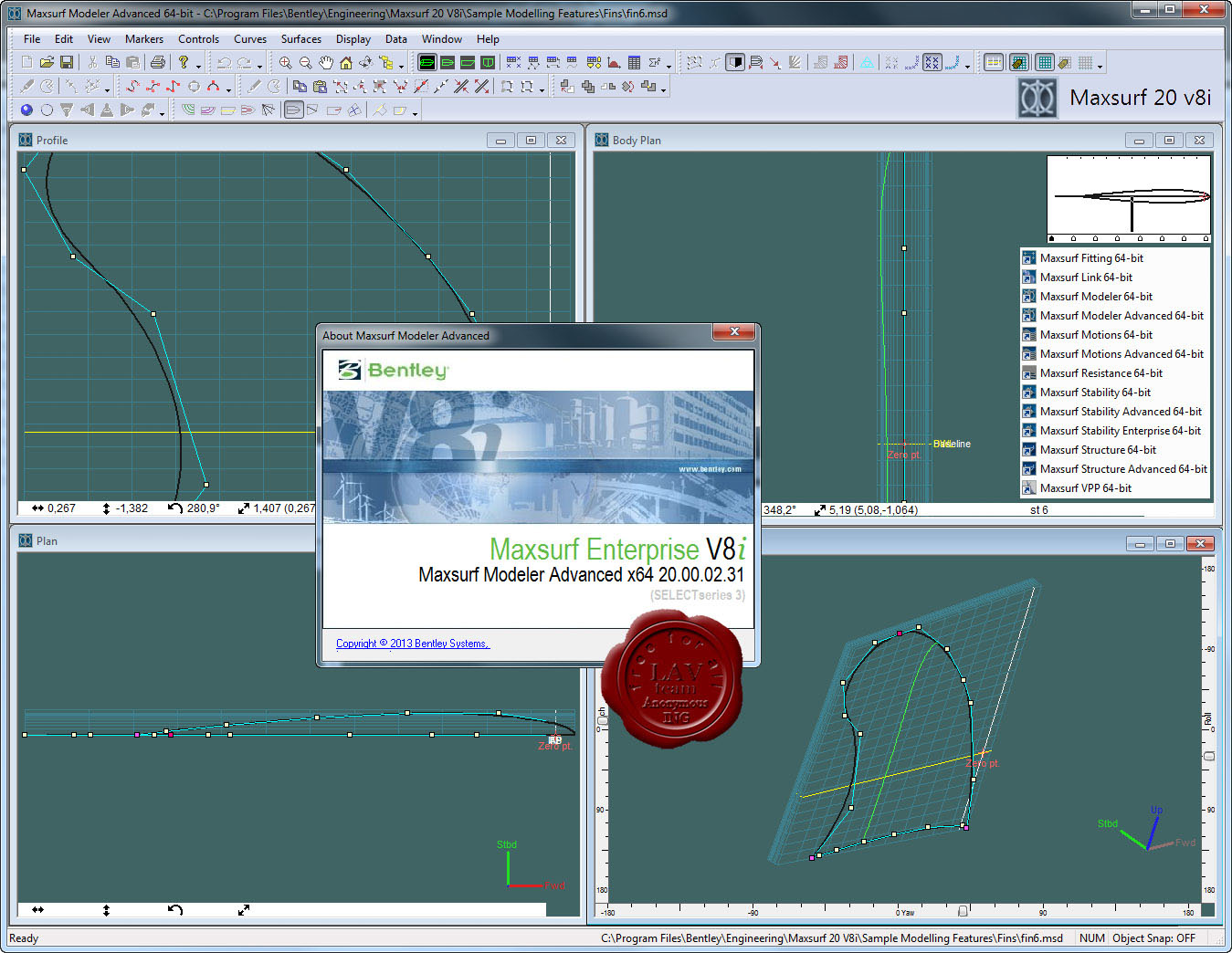The height and width of the screenshot is (953, 1232).
Task: Click the Open file folder icon
Action: click(x=47, y=62)
